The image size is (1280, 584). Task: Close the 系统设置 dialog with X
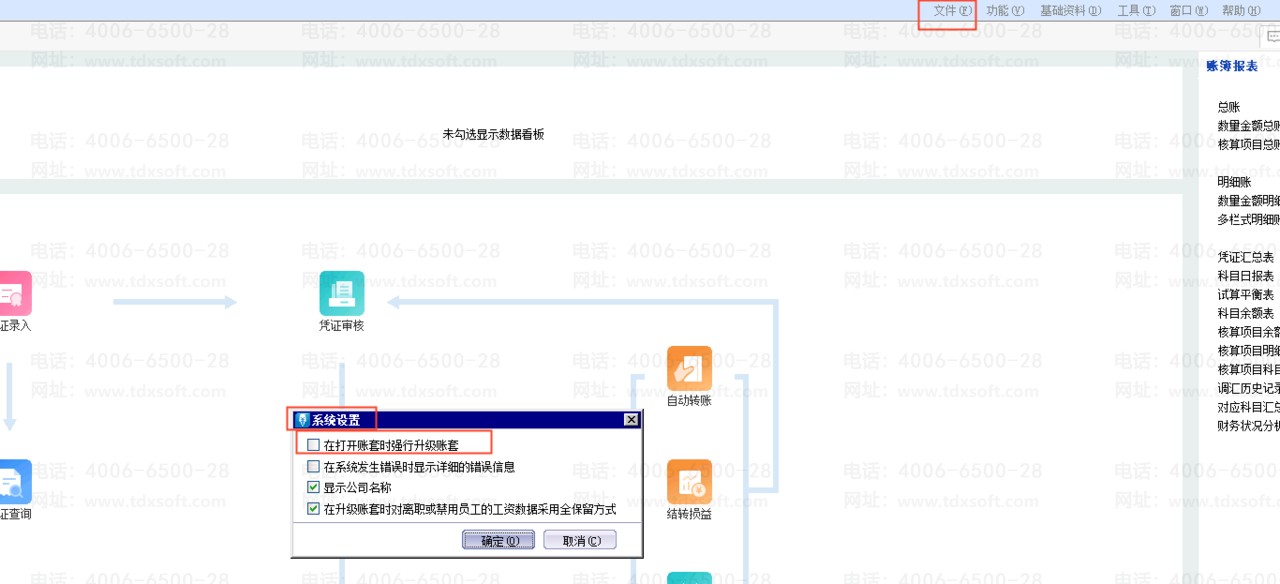point(631,420)
